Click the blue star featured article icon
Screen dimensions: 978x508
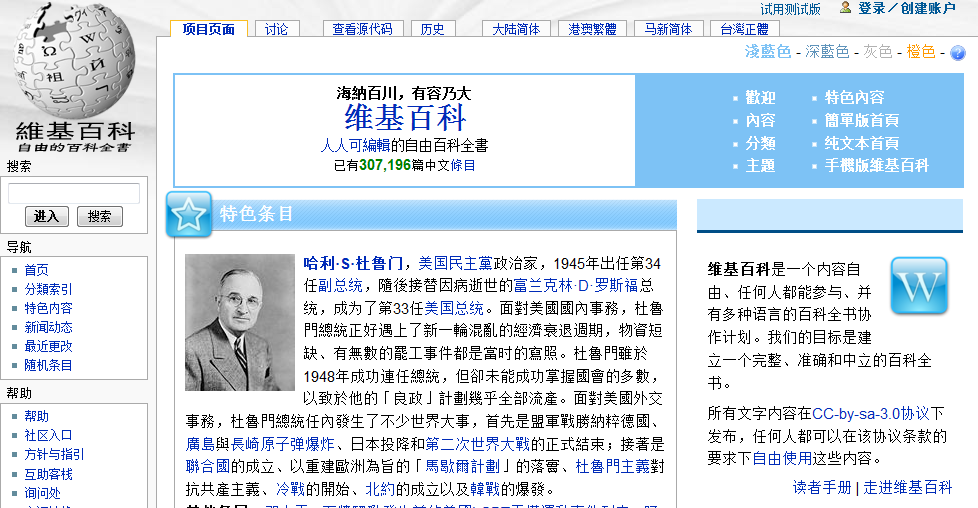coord(188,214)
